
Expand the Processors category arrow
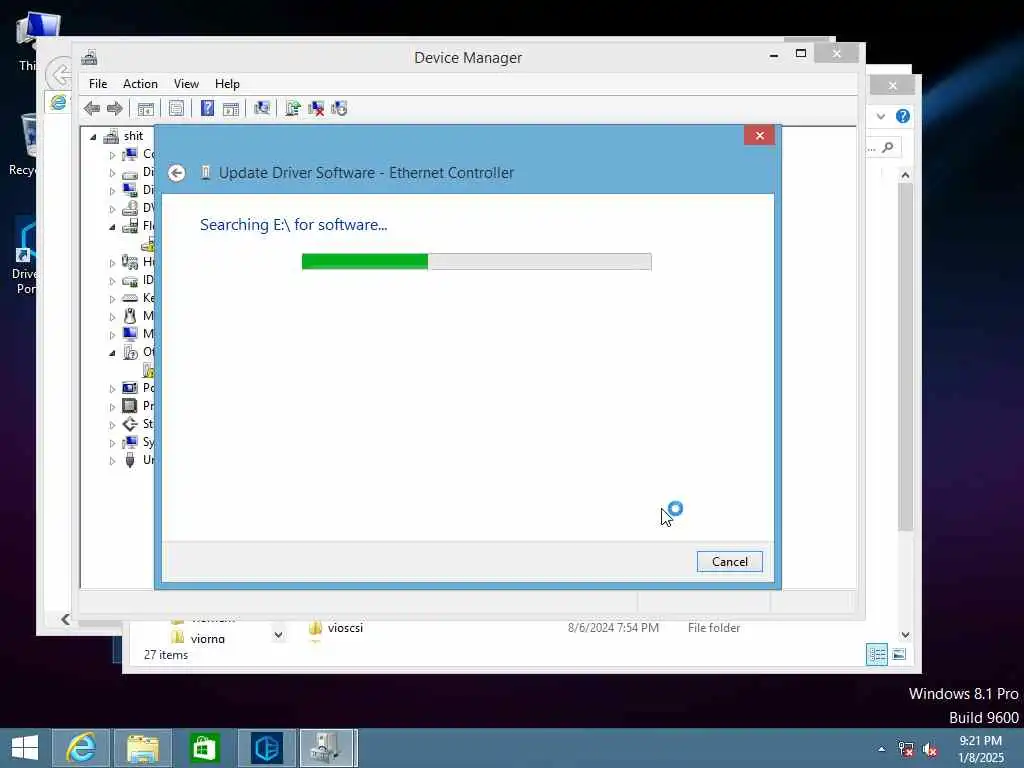coord(112,407)
